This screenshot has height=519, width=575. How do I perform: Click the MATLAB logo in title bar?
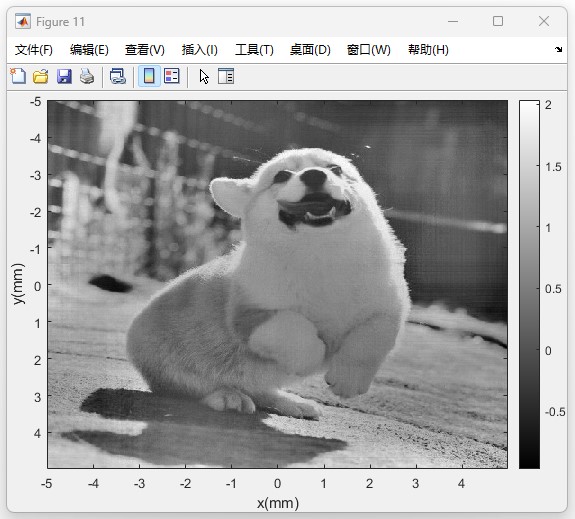coord(23,22)
